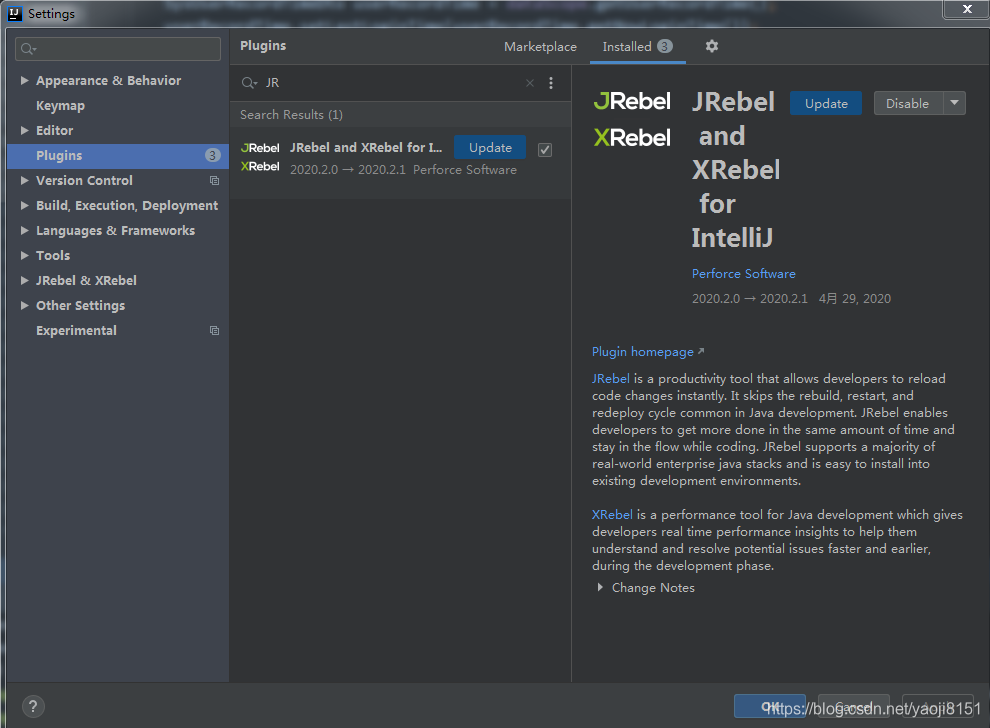
Task: Expand Build, Execution, Deployment node
Action: click(25, 205)
